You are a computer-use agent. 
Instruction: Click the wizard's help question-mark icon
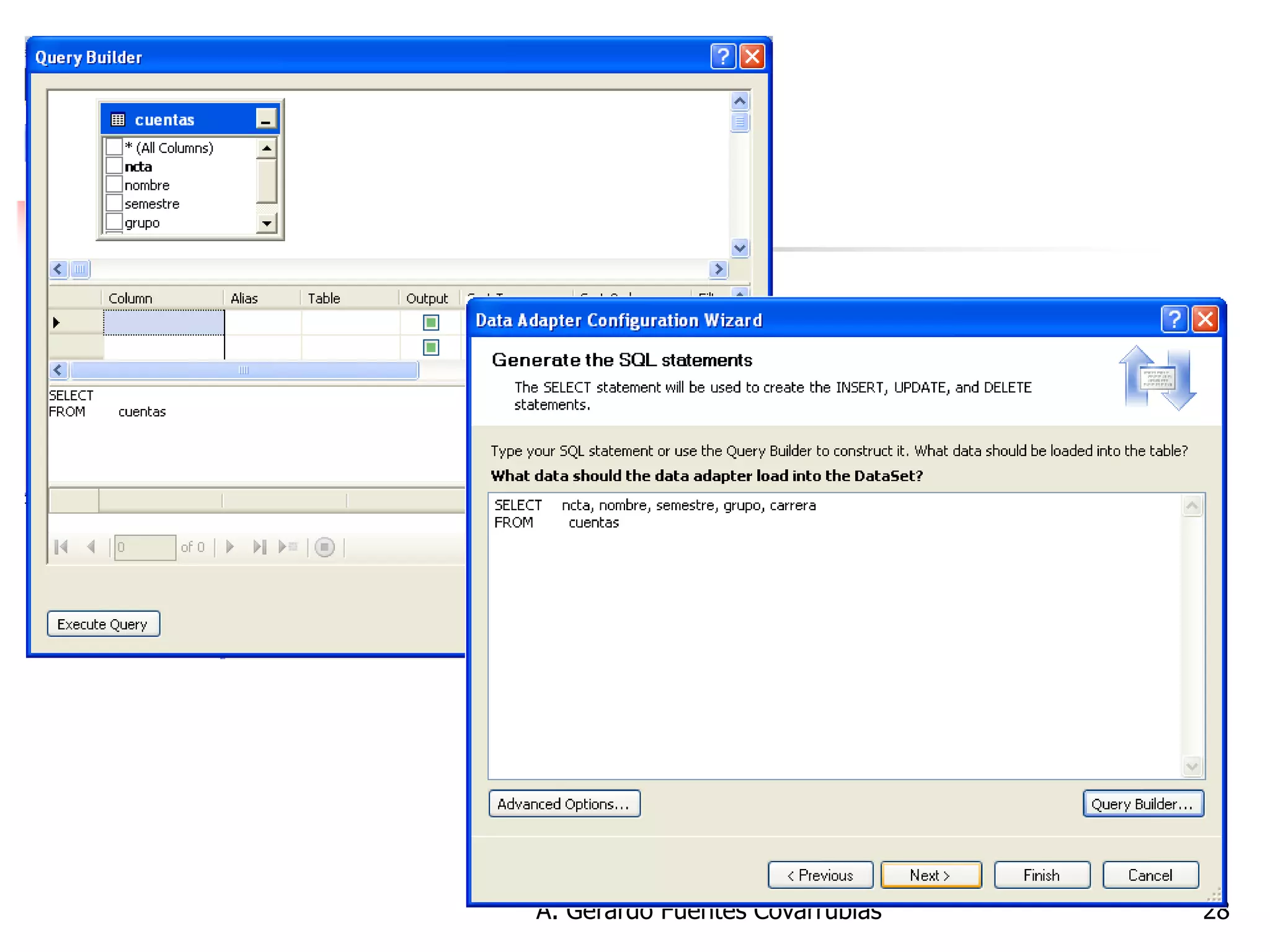click(x=1174, y=320)
